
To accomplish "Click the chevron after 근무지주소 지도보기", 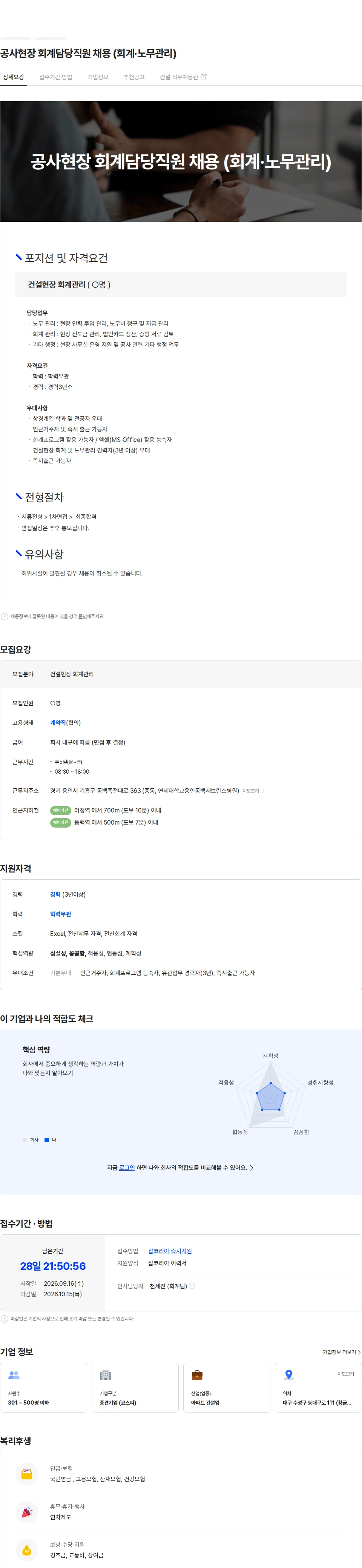I will pyautogui.click(x=264, y=791).
